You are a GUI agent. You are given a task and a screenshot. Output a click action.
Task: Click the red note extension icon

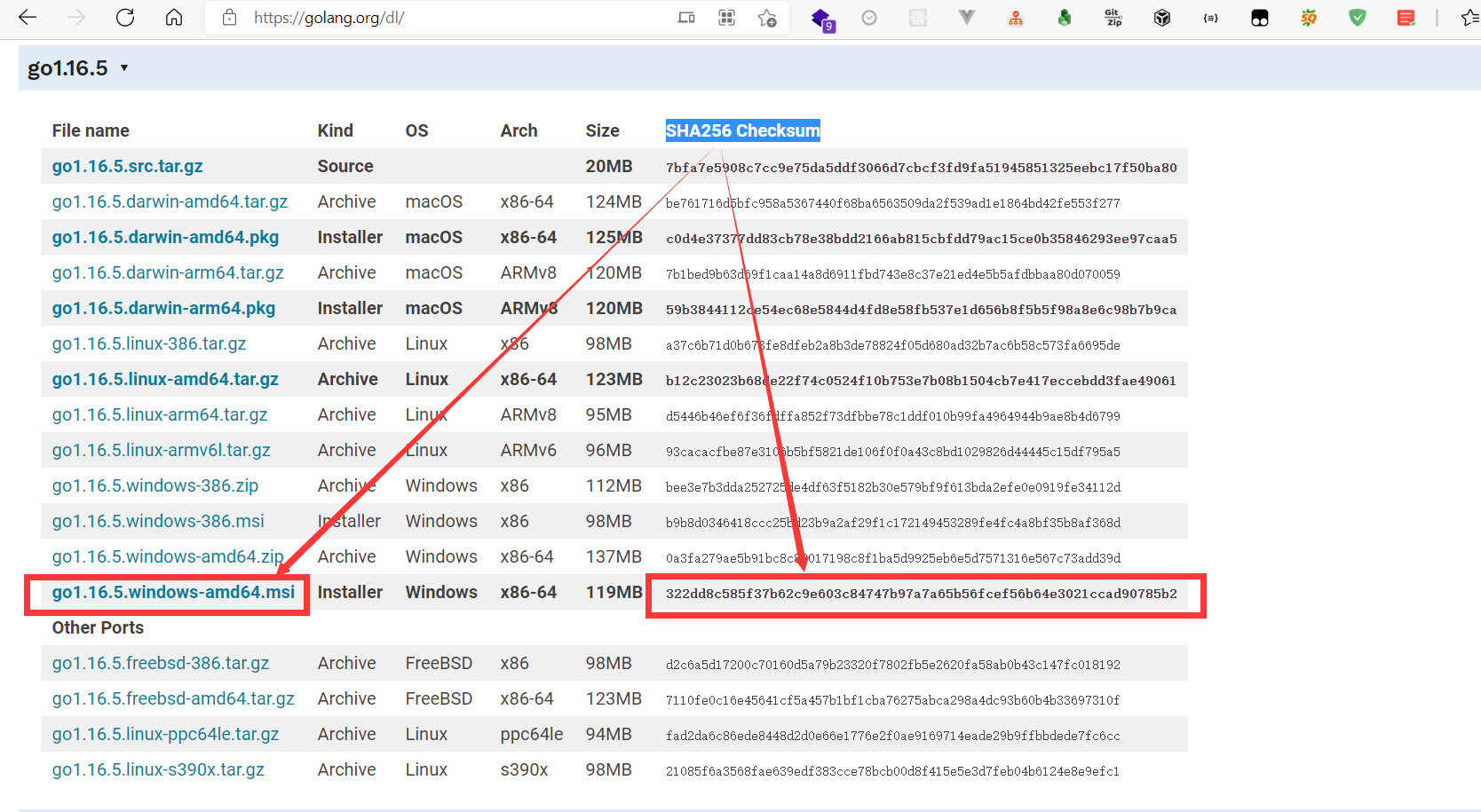click(1406, 18)
